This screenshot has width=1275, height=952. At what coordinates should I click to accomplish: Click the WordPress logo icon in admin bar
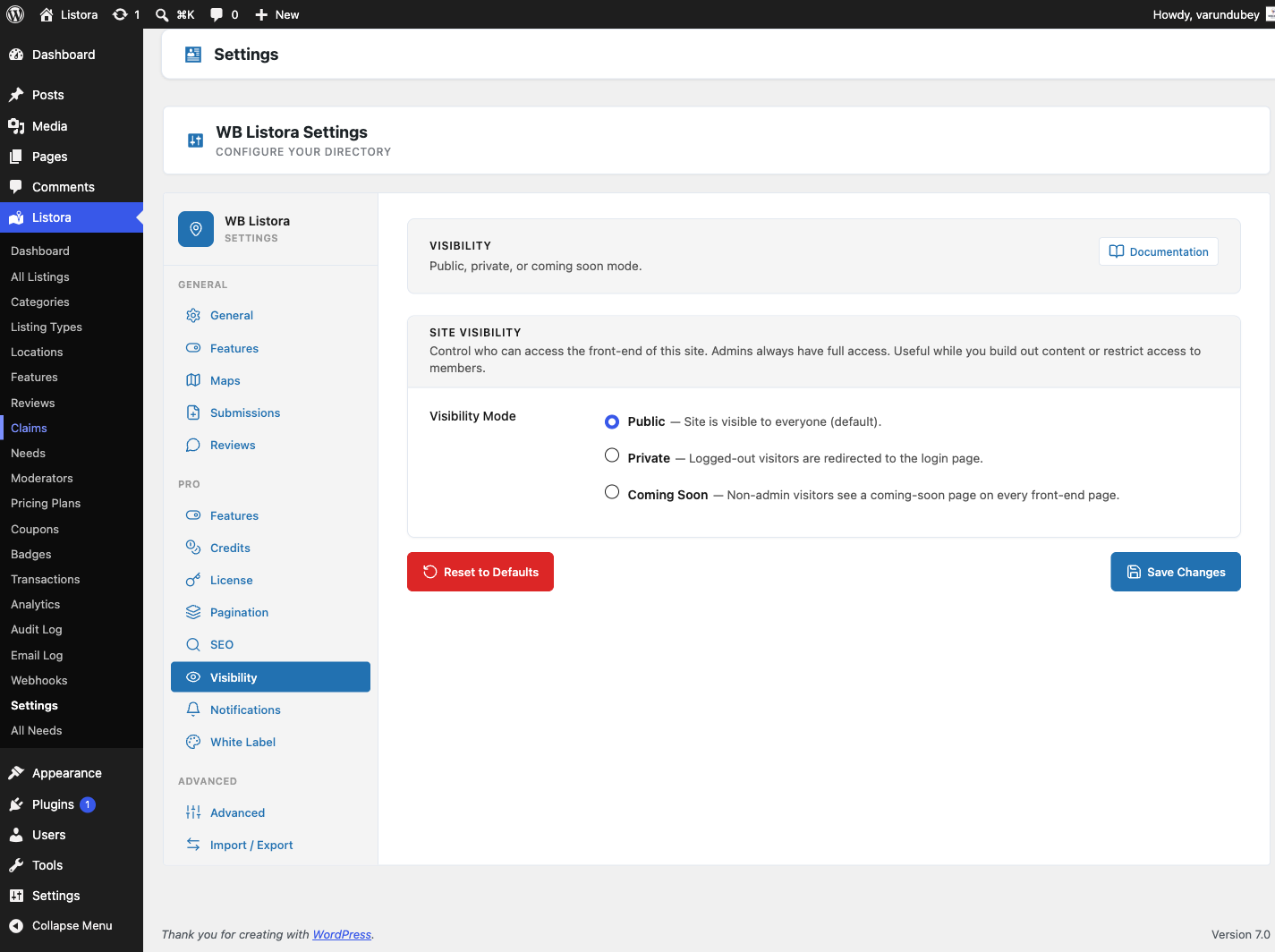(x=15, y=14)
